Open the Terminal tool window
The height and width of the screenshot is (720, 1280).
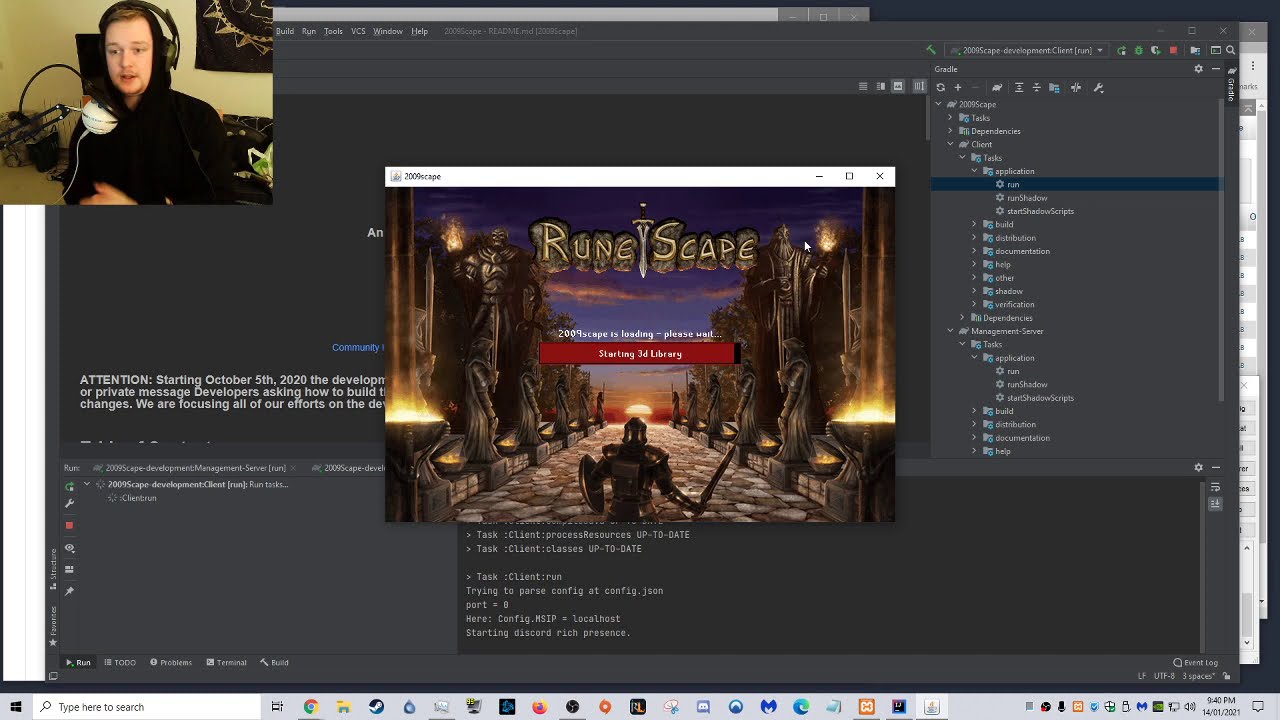pyautogui.click(x=226, y=662)
